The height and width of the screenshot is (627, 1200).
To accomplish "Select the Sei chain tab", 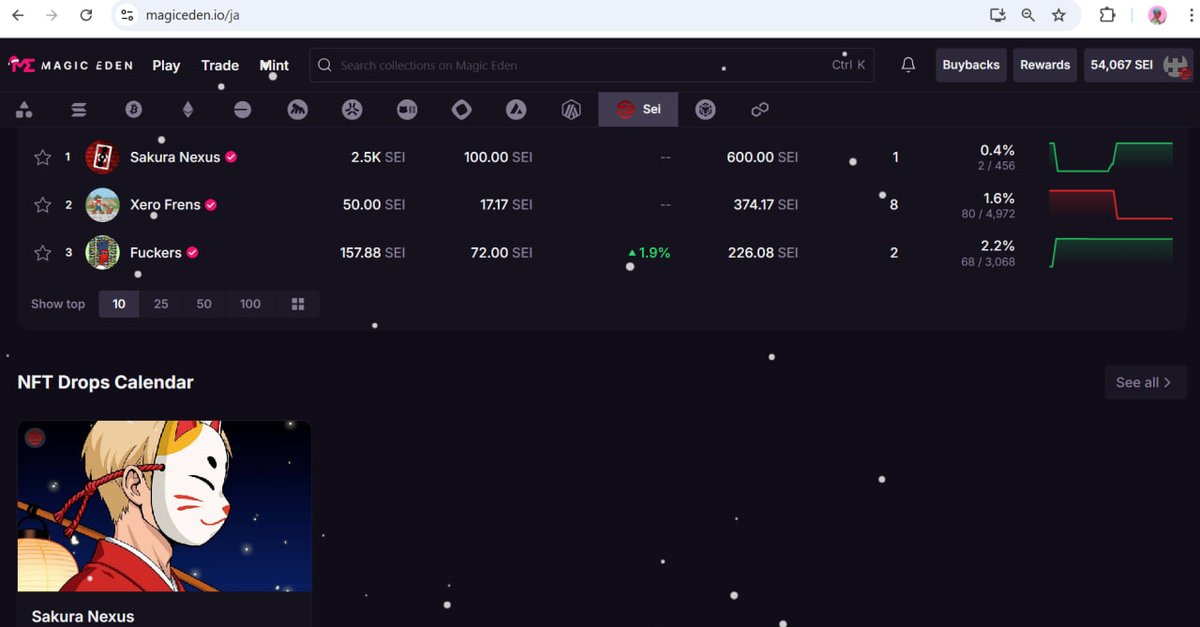I will click(638, 110).
